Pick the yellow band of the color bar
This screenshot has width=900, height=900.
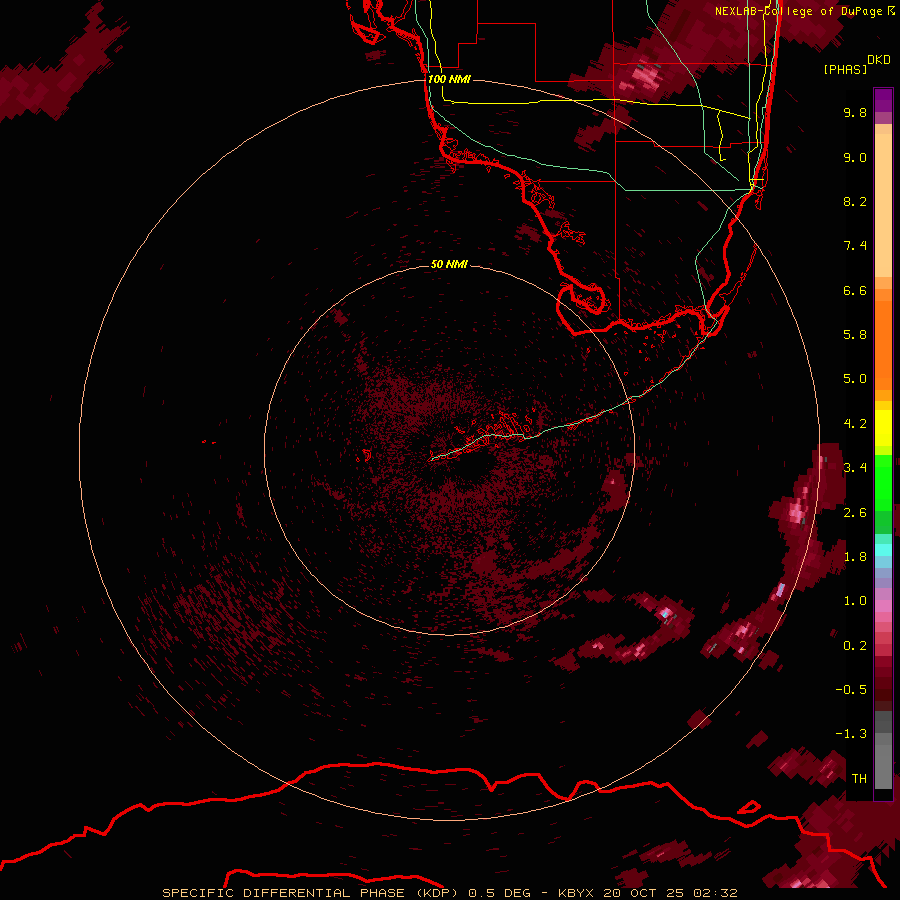click(x=883, y=428)
